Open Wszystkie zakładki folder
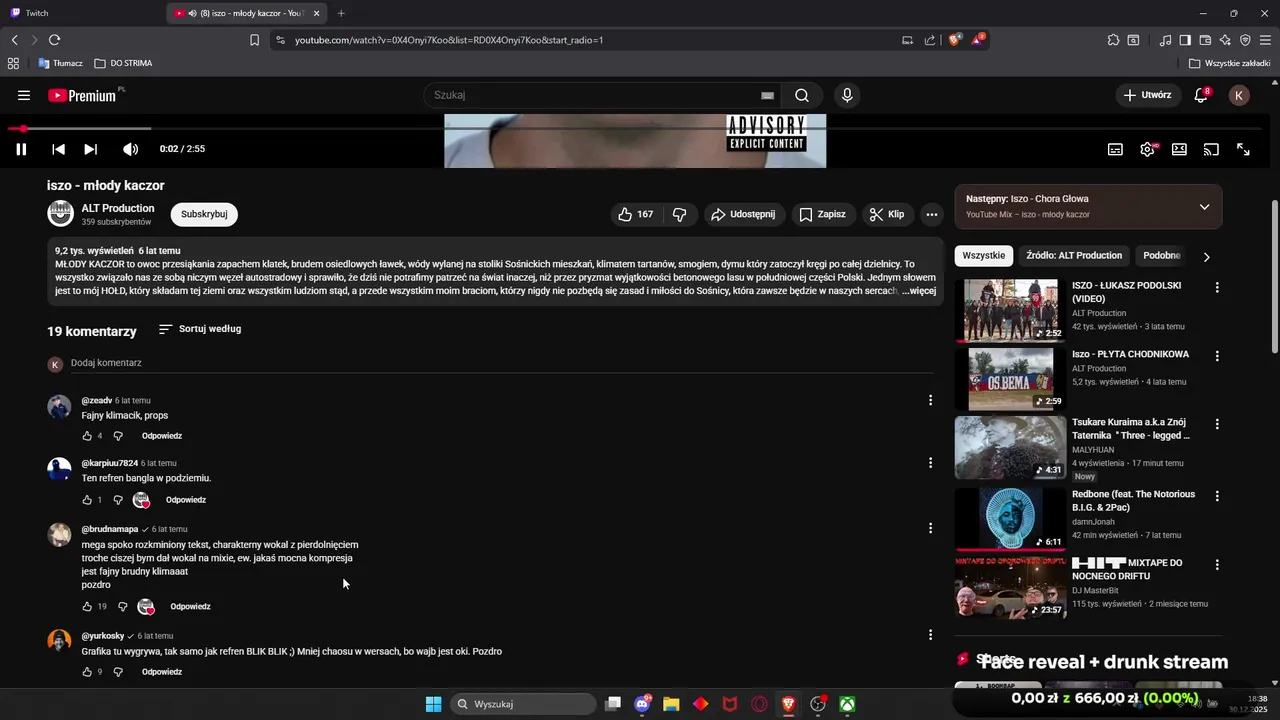This screenshot has width=1280, height=720. pyautogui.click(x=1230, y=63)
